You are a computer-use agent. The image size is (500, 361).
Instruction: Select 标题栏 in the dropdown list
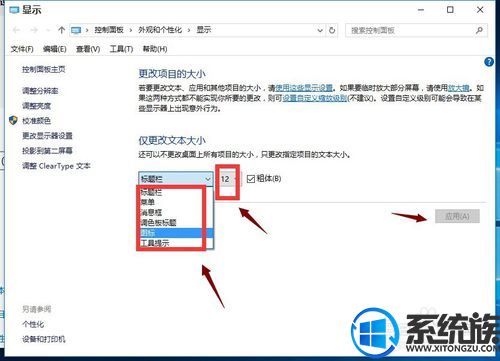pos(175,192)
